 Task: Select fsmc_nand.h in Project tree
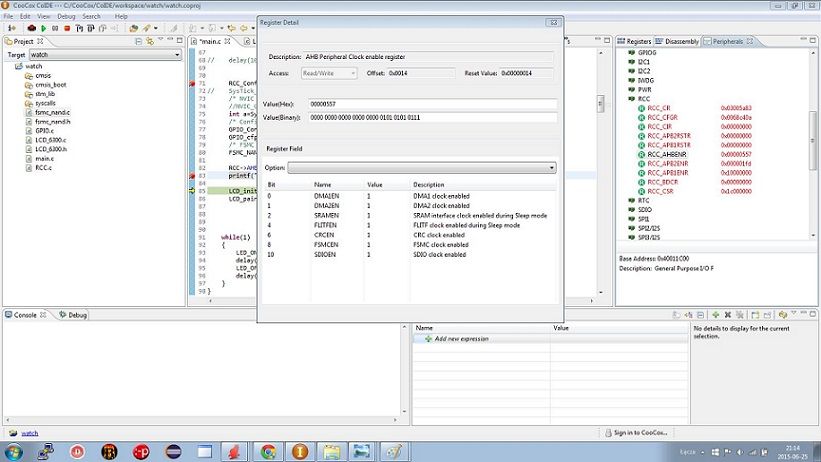coord(53,122)
